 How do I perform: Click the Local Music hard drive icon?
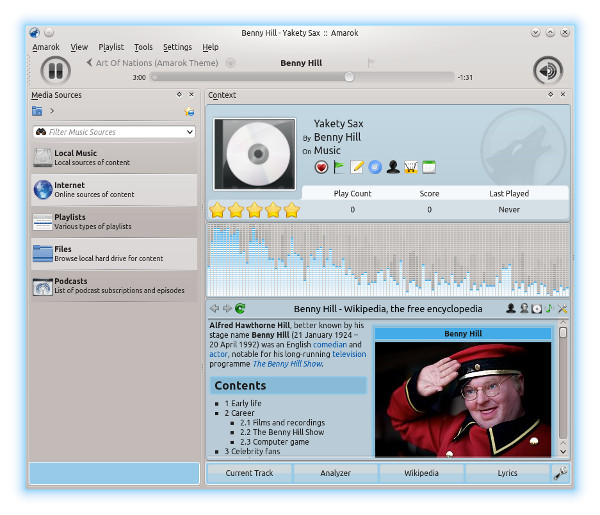coord(42,158)
